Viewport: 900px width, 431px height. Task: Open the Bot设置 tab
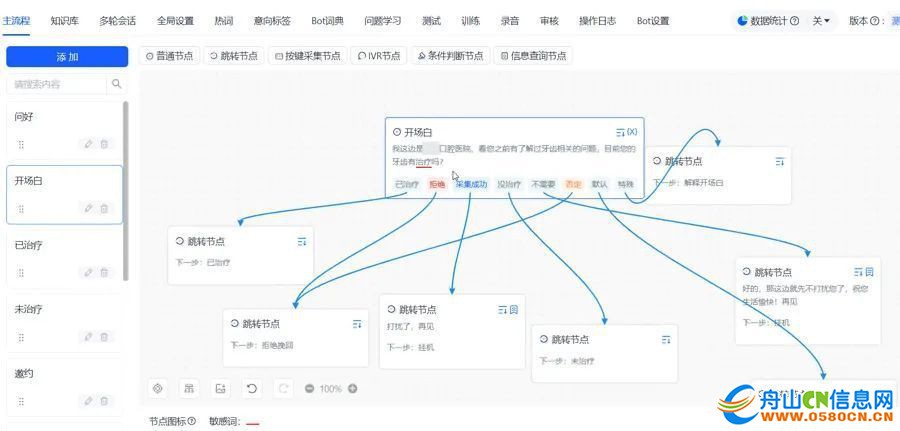653,20
